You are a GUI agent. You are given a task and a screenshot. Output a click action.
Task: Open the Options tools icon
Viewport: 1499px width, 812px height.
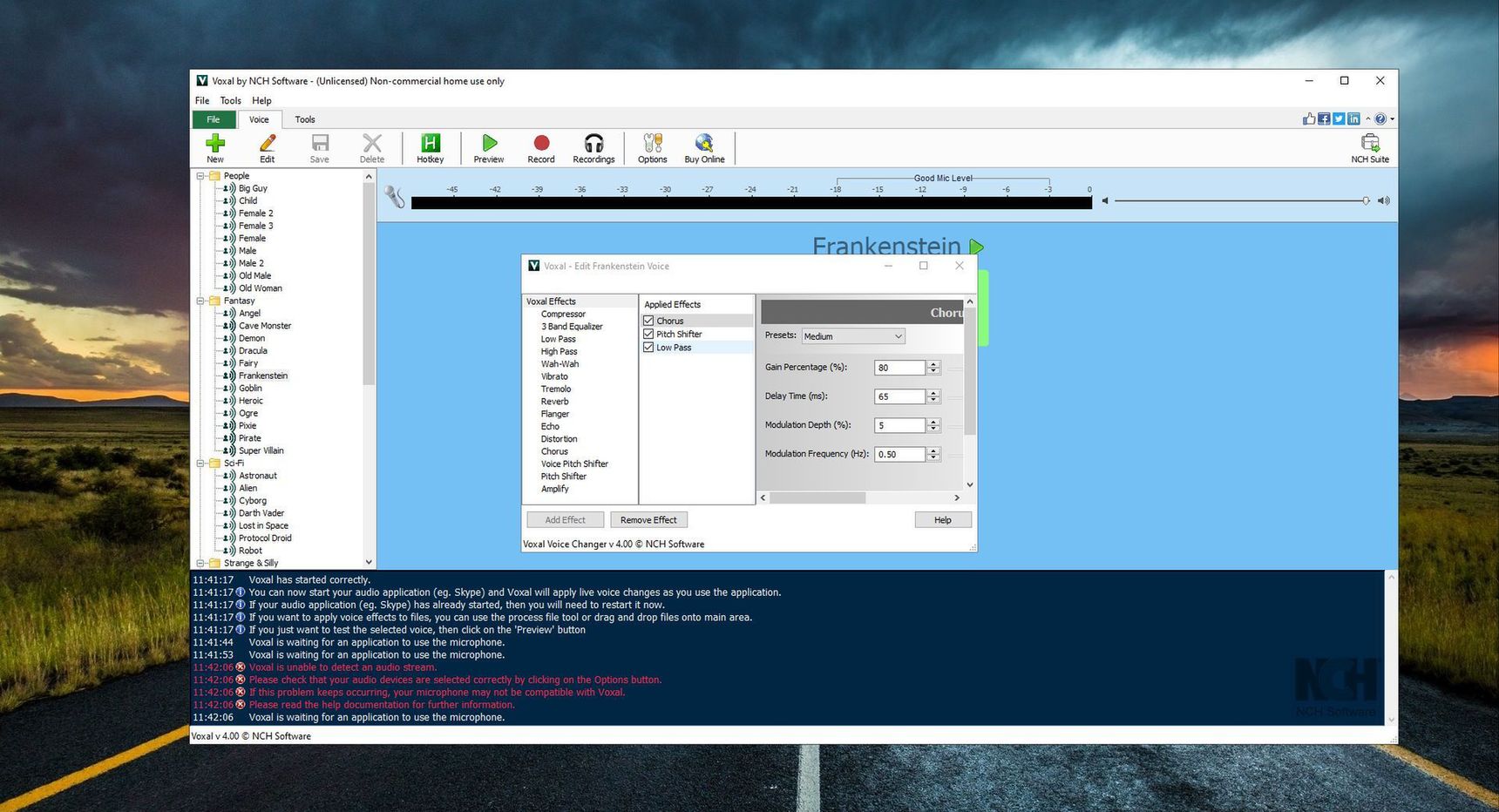[x=652, y=143]
